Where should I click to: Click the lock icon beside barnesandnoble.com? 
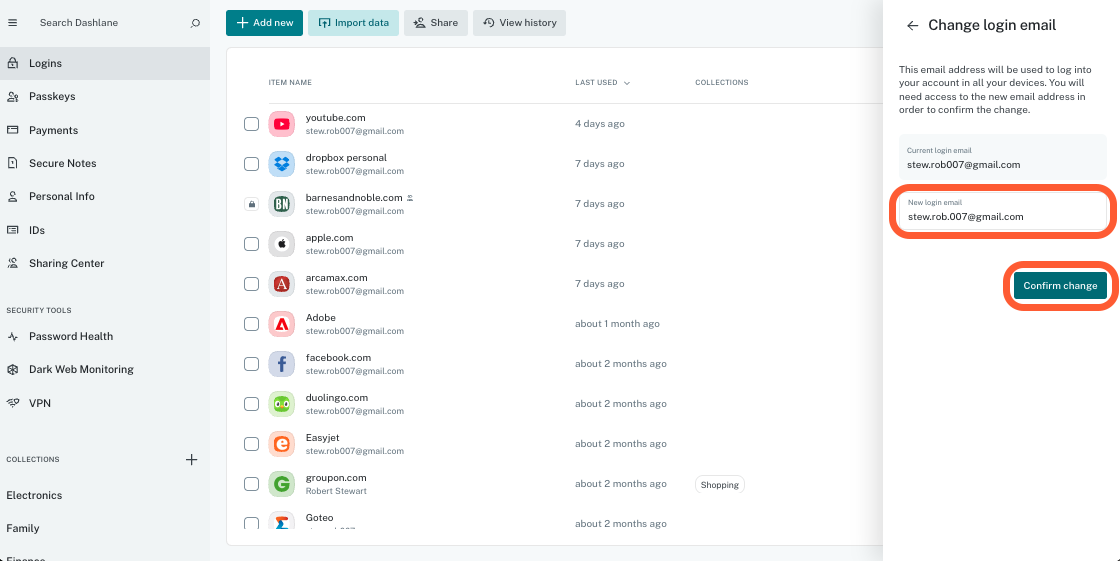click(251, 204)
